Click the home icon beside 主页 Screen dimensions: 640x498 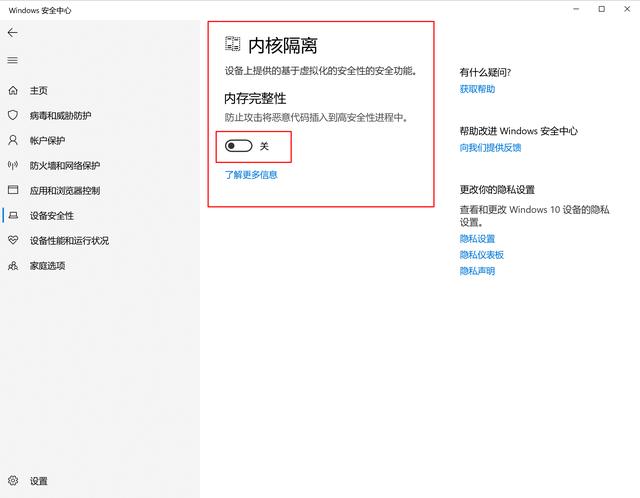(x=13, y=90)
